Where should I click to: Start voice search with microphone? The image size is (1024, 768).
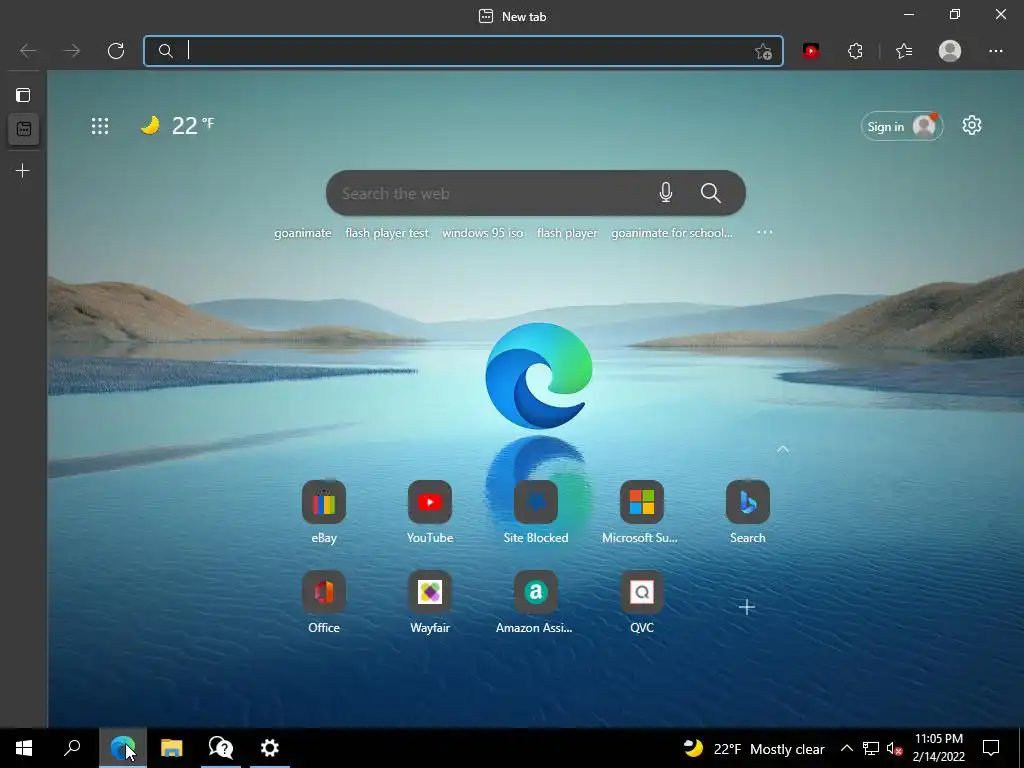(665, 193)
